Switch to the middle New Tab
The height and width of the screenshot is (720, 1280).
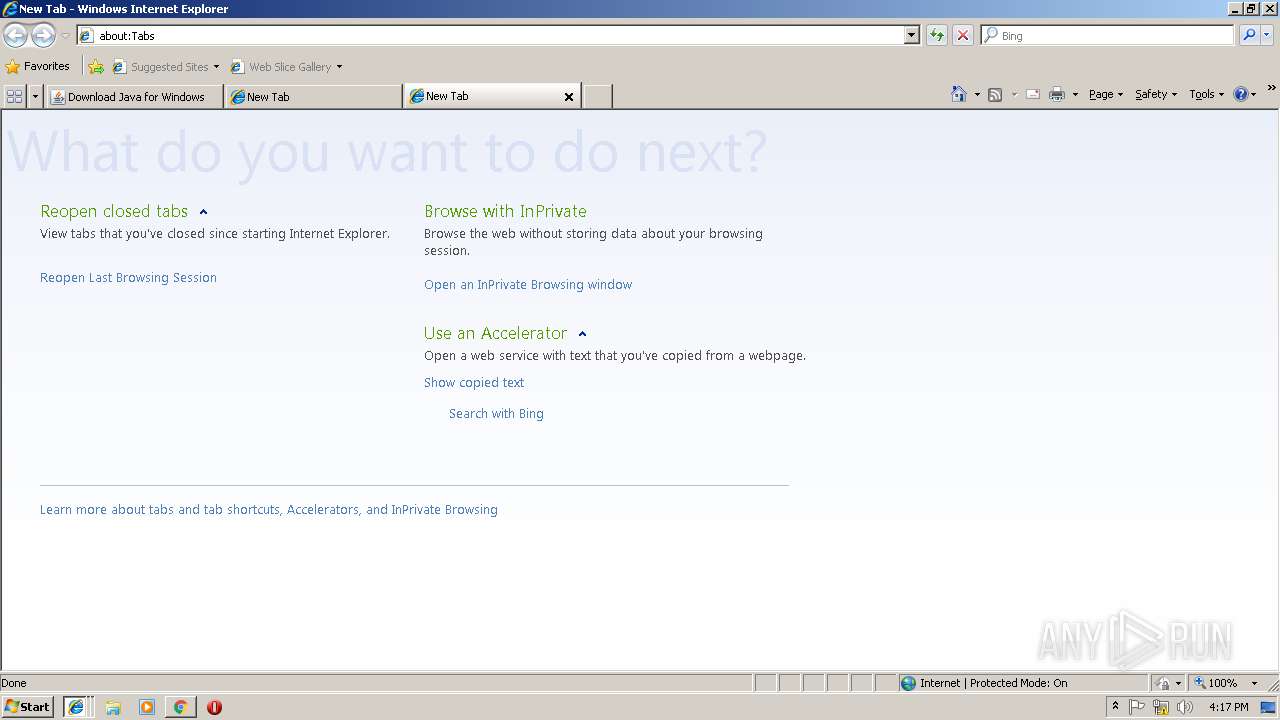pos(314,97)
